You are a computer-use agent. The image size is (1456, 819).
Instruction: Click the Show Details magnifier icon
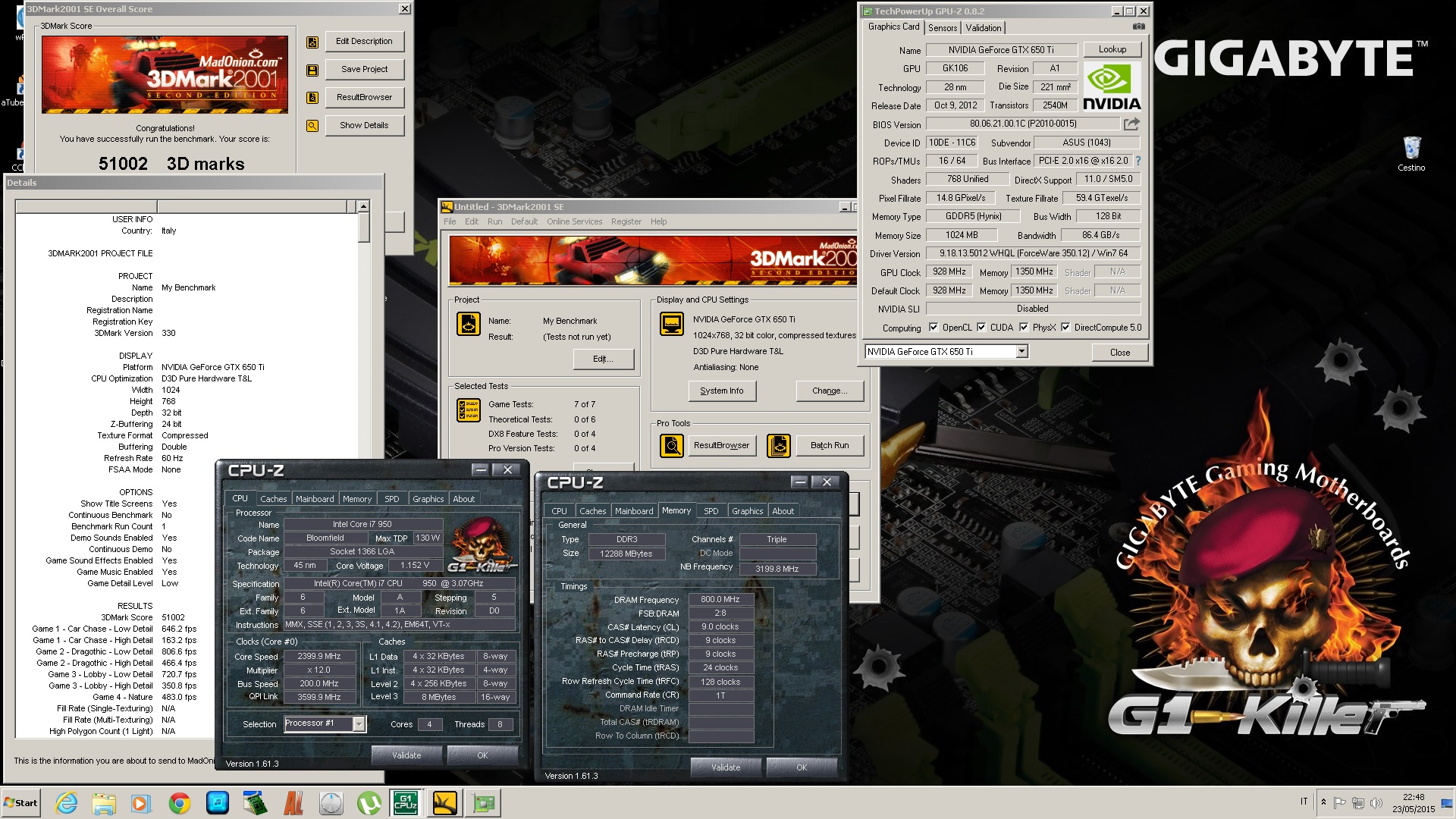click(312, 126)
